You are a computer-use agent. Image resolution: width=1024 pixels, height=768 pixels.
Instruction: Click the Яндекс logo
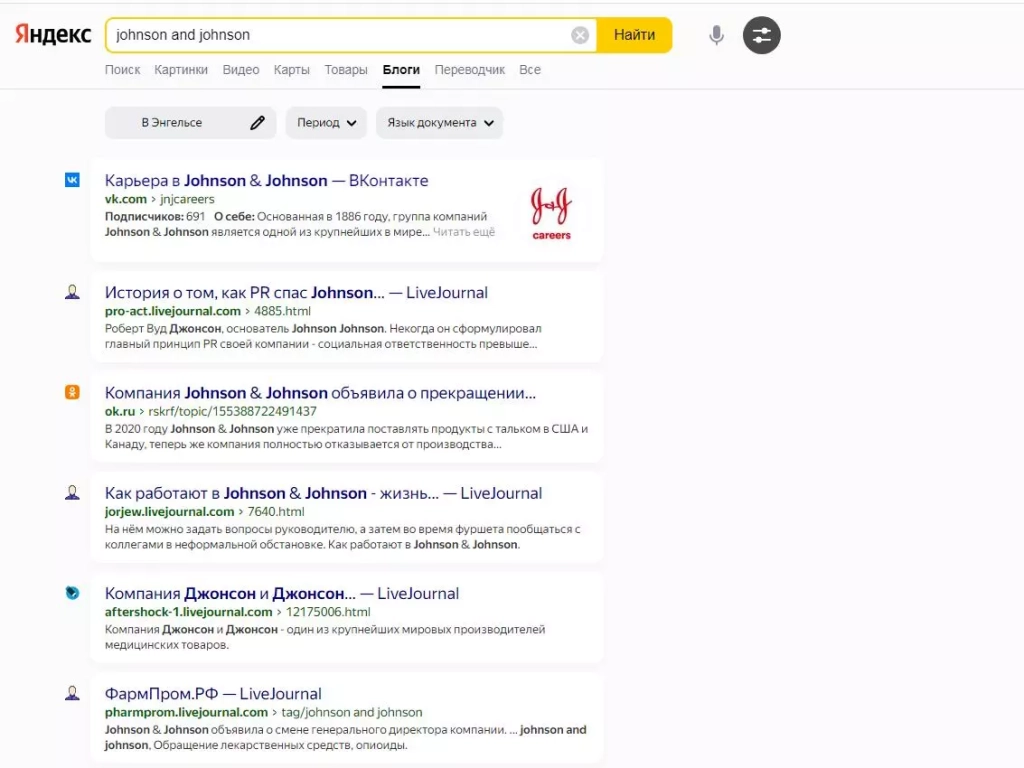point(53,35)
